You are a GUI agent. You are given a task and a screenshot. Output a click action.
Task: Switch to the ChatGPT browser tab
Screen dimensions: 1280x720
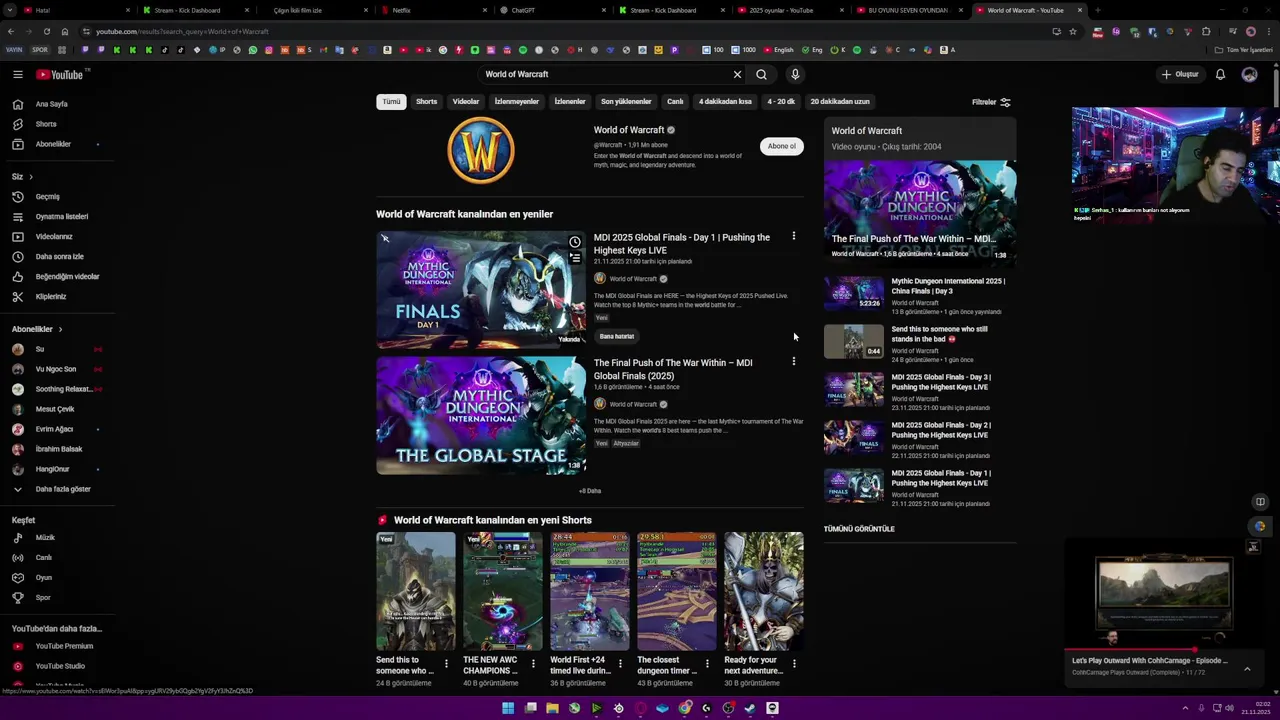(x=523, y=10)
